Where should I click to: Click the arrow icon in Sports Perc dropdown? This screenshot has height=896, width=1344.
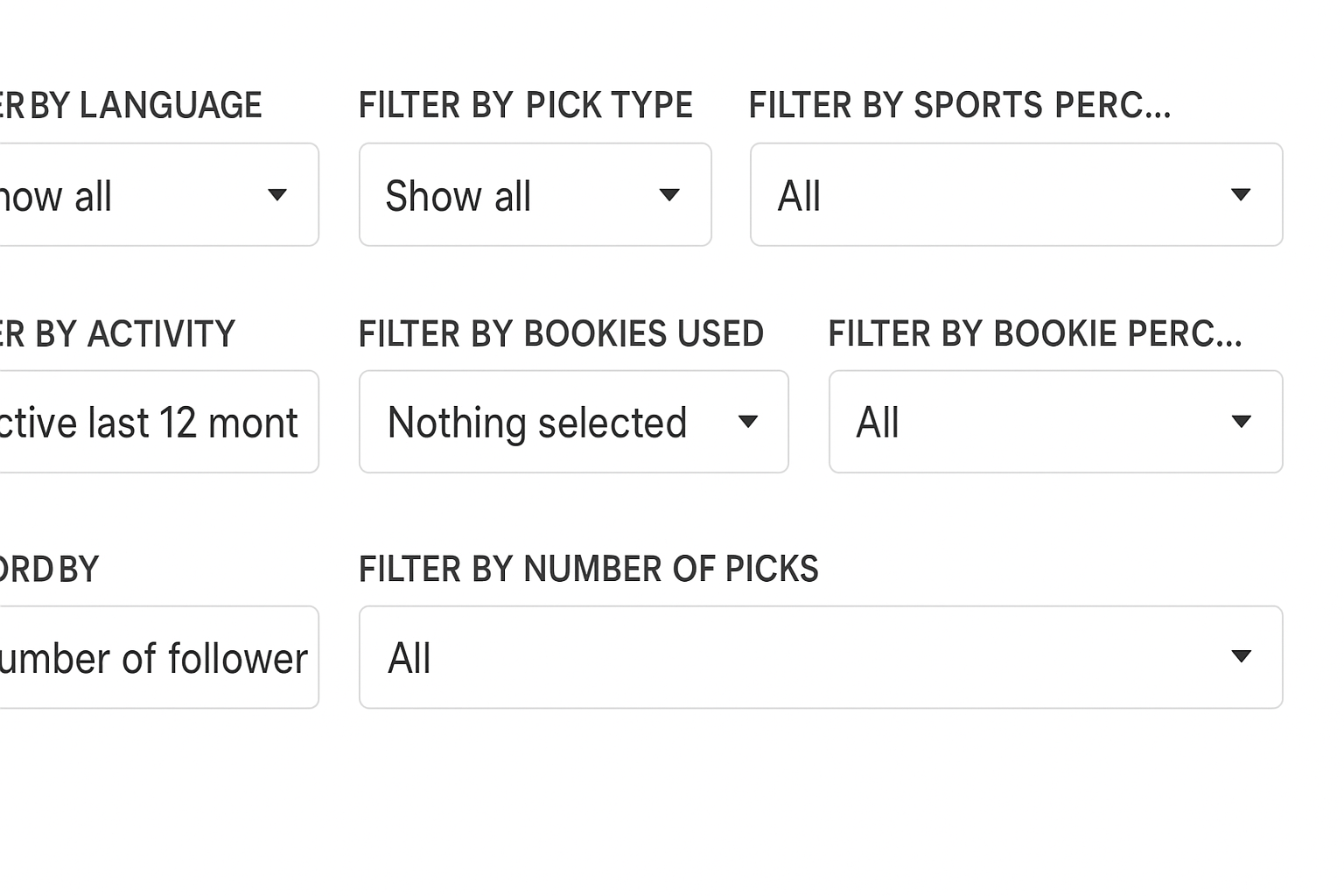pyautogui.click(x=1240, y=194)
